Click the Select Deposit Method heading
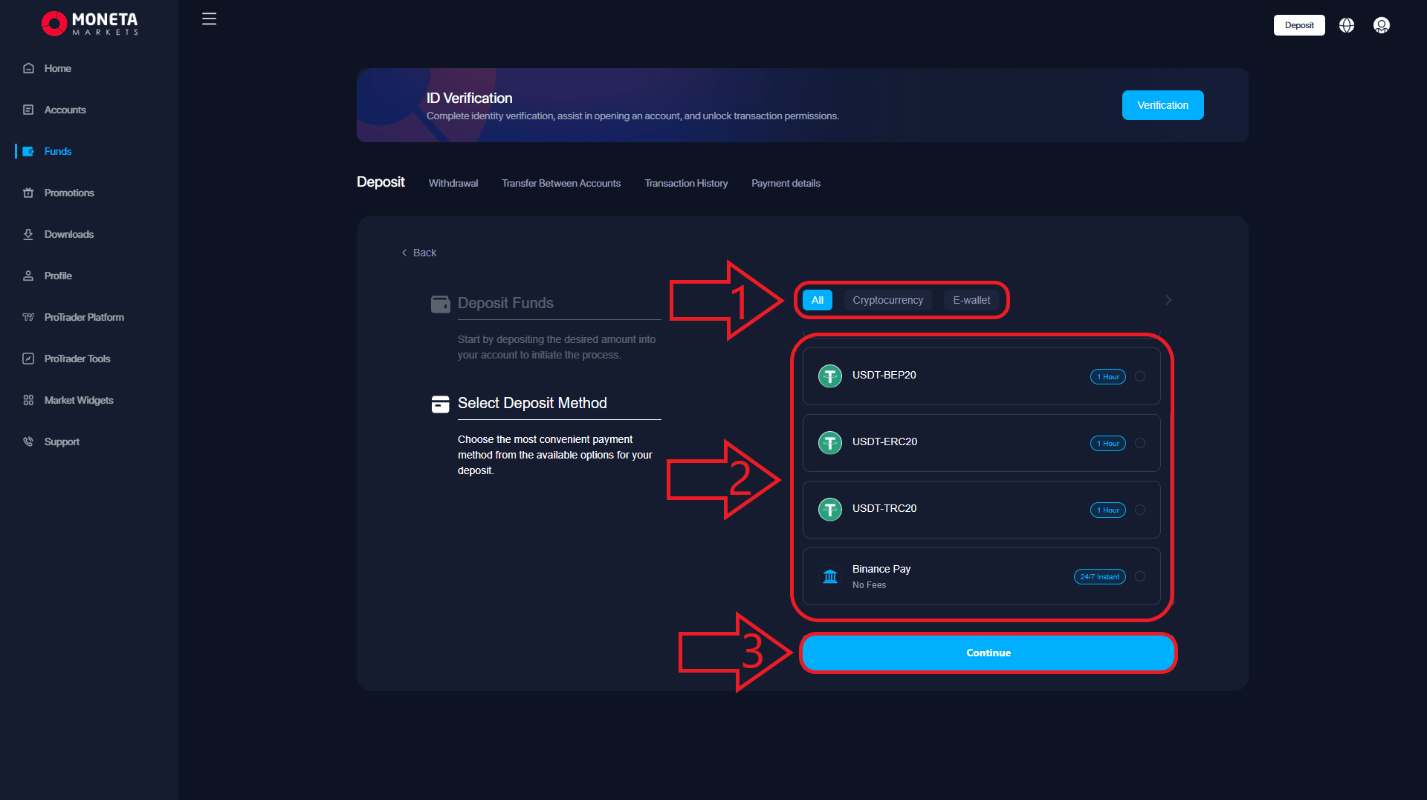The width and height of the screenshot is (1427, 800). pos(532,403)
